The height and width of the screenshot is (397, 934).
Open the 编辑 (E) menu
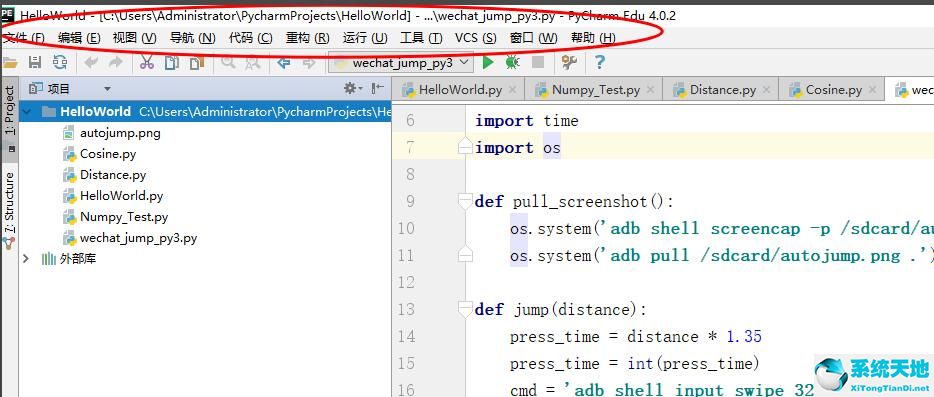(x=79, y=38)
